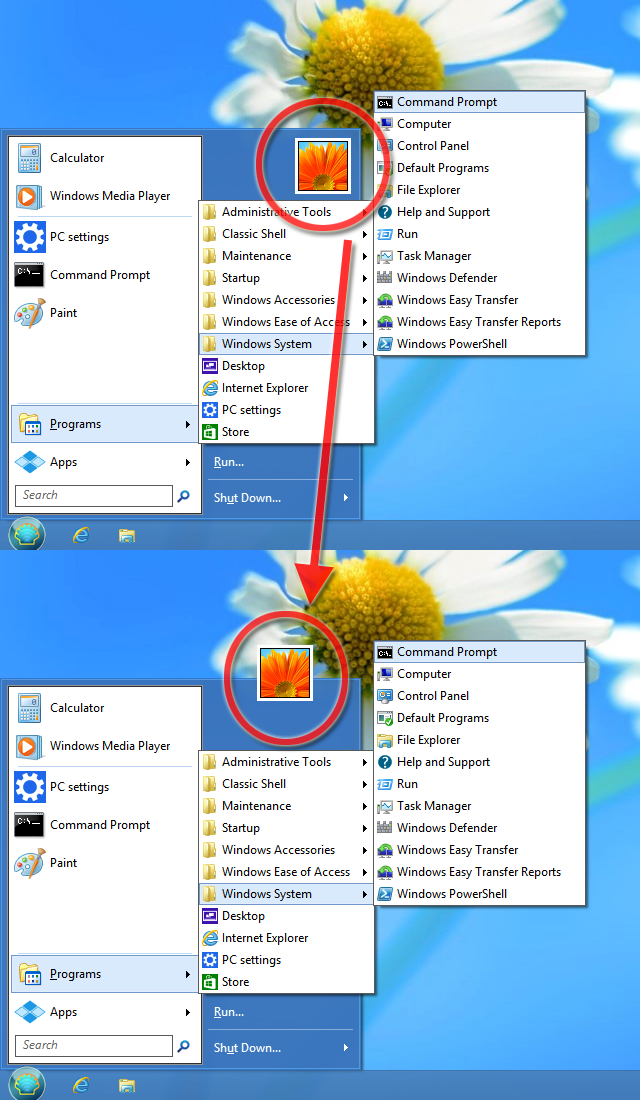640x1100 pixels.
Task: Open Shut Down options arrow in bottom menu
Action: point(346,1048)
